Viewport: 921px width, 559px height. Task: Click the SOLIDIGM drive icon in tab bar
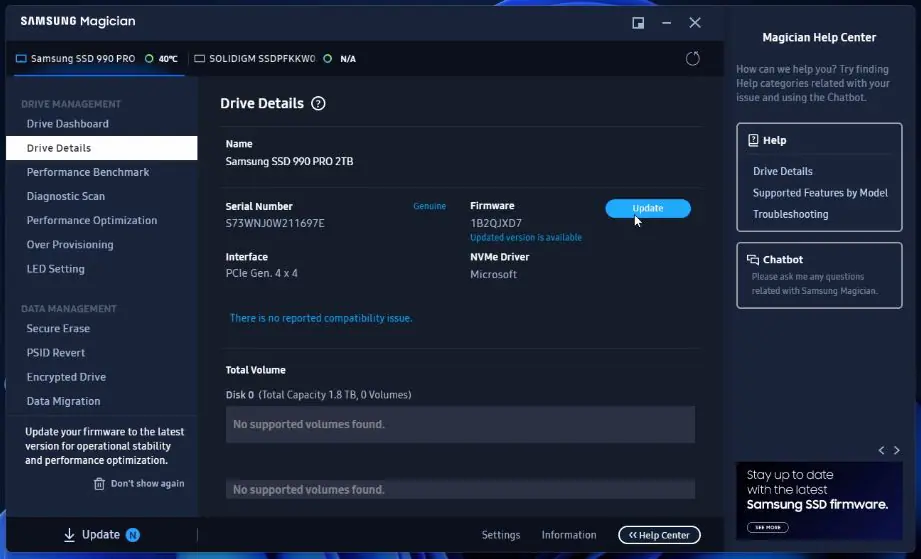[x=200, y=59]
